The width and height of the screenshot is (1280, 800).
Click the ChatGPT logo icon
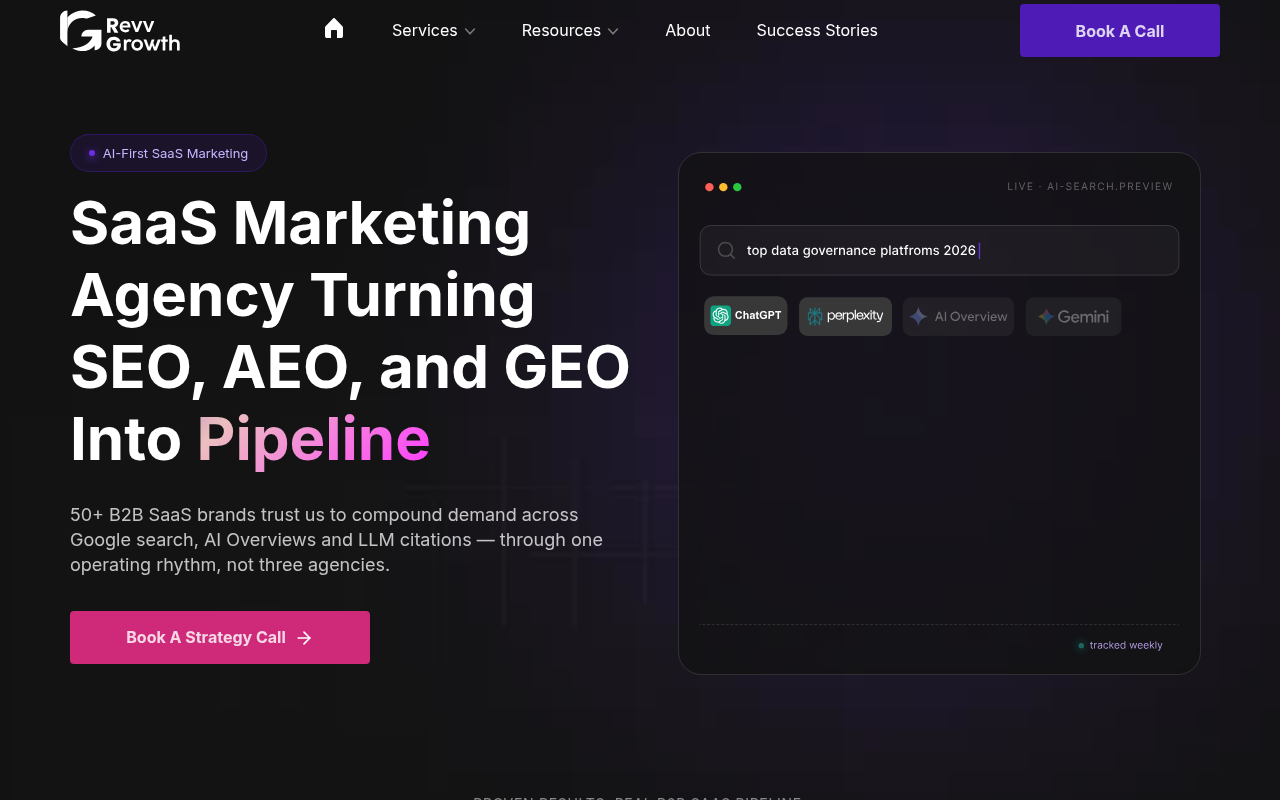721,316
